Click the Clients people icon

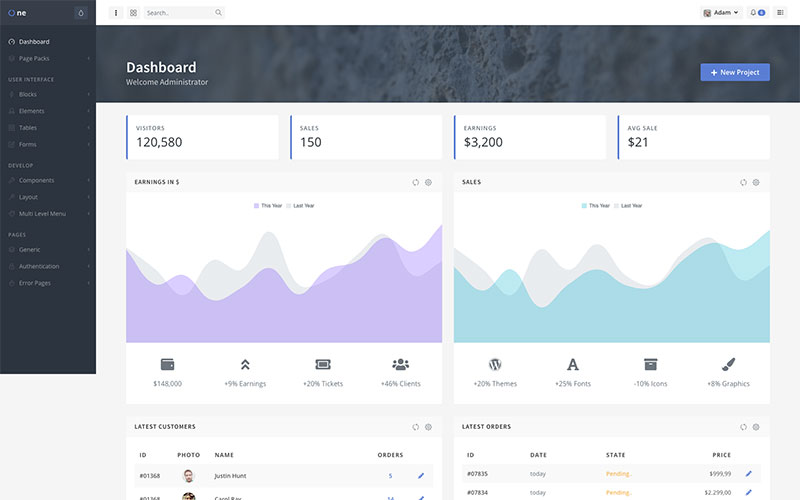pyautogui.click(x=401, y=364)
